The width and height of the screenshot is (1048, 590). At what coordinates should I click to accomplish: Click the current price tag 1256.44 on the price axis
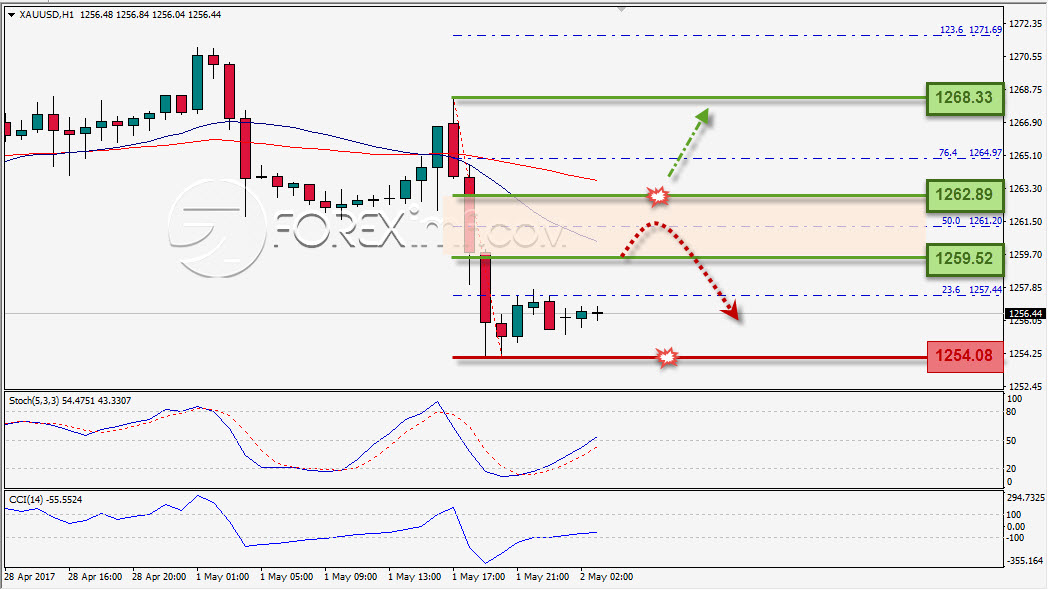coord(1025,313)
